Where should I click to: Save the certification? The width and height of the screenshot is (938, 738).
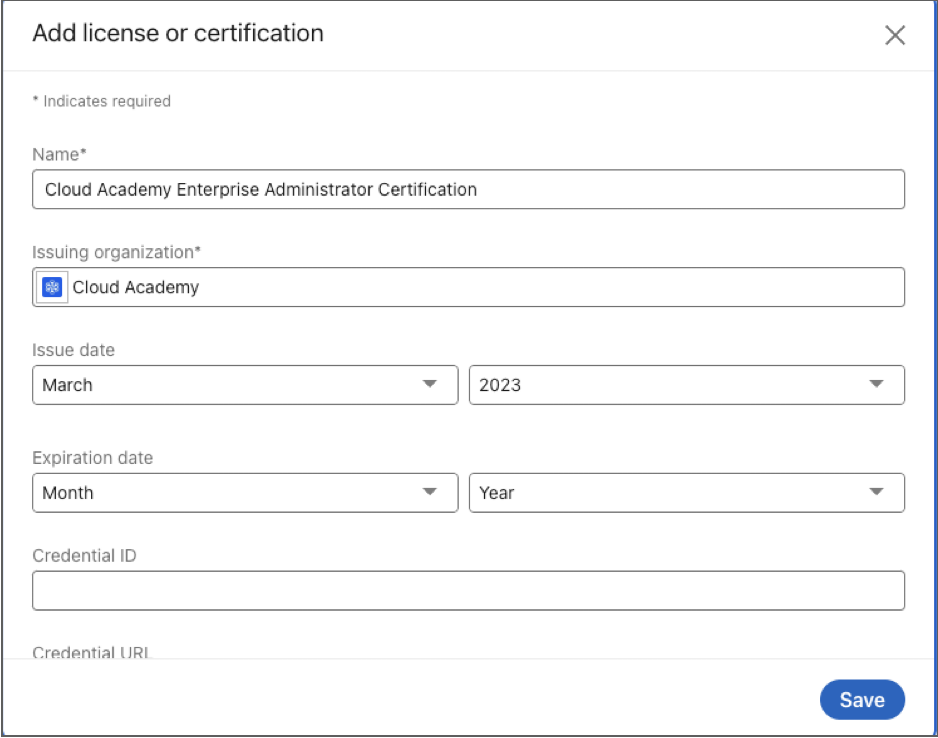[861, 700]
